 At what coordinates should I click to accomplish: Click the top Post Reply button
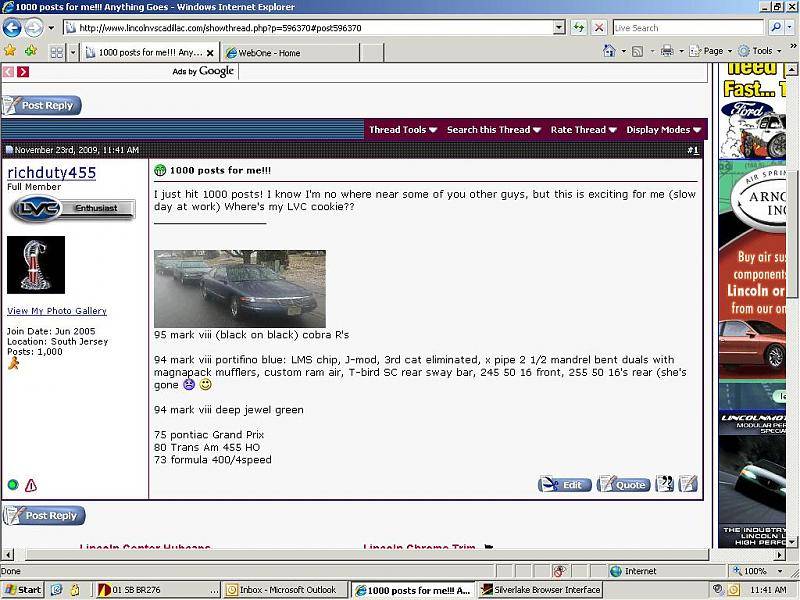[41, 106]
